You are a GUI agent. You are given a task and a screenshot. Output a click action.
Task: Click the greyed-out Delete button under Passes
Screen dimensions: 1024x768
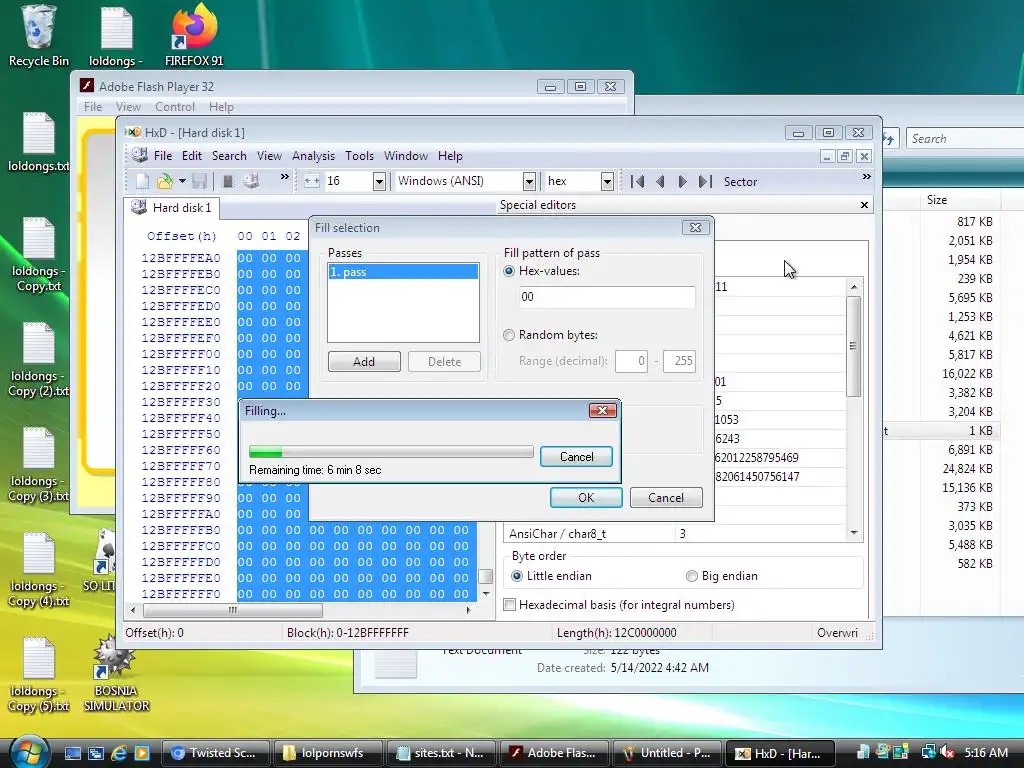444,362
